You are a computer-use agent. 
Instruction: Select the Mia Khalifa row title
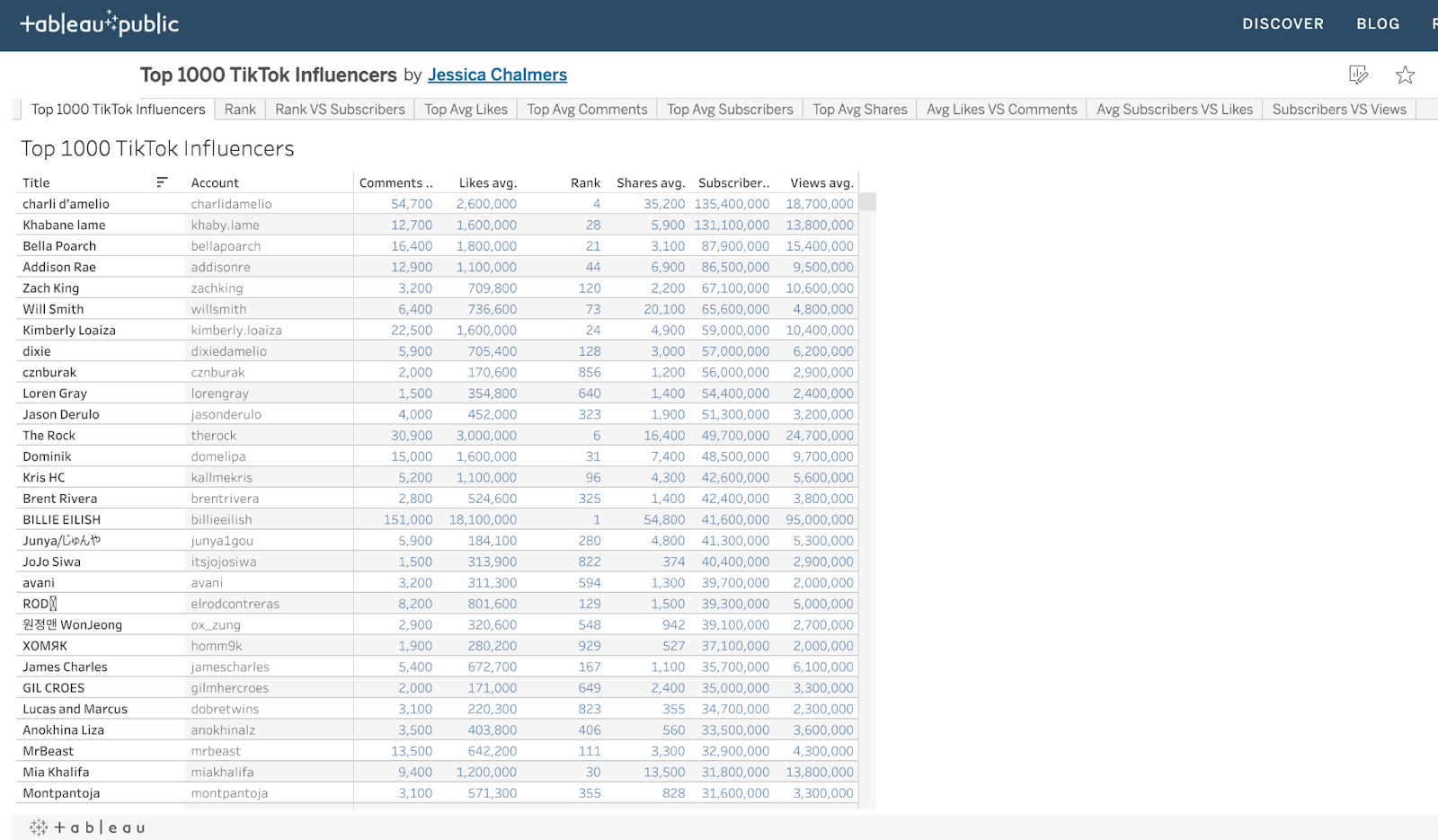56,772
